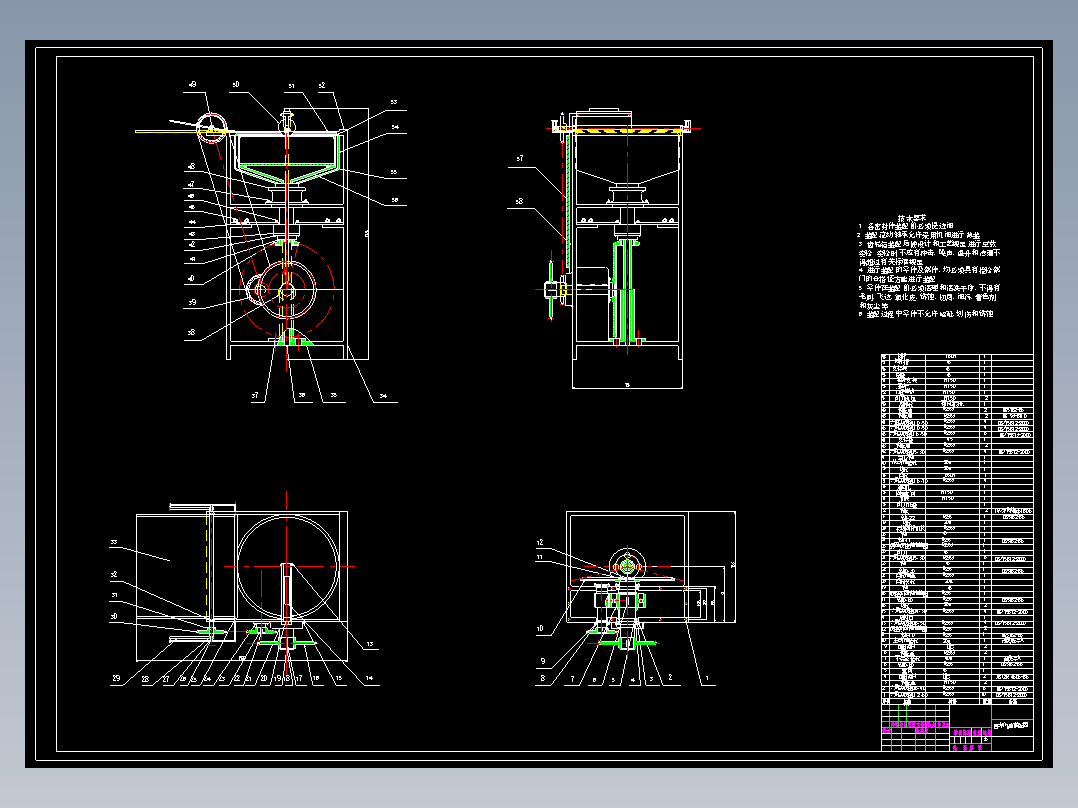1078x808 pixels.
Task: Select part label 14 in plan view
Action: (x=369, y=678)
